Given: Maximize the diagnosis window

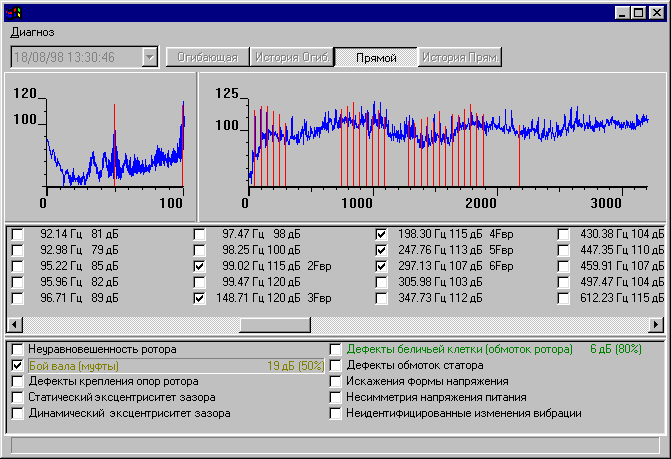Looking at the screenshot, I should coord(638,13).
